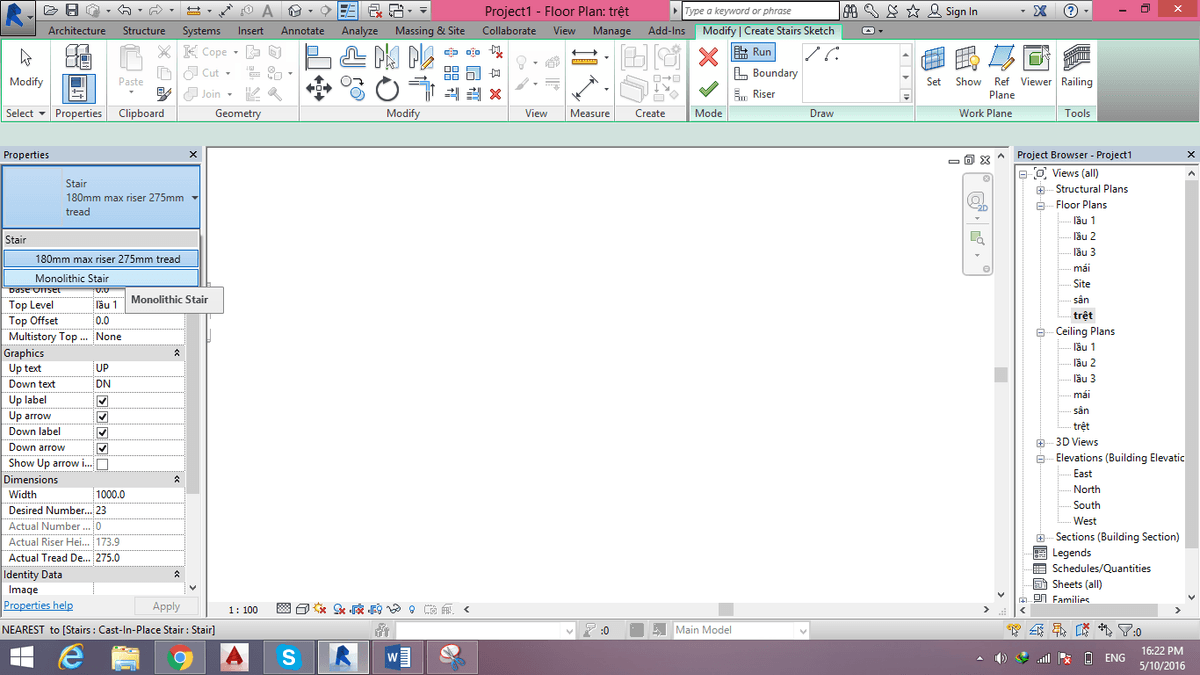1200x675 pixels.
Task: Select the Line draw tool
Action: (813, 53)
